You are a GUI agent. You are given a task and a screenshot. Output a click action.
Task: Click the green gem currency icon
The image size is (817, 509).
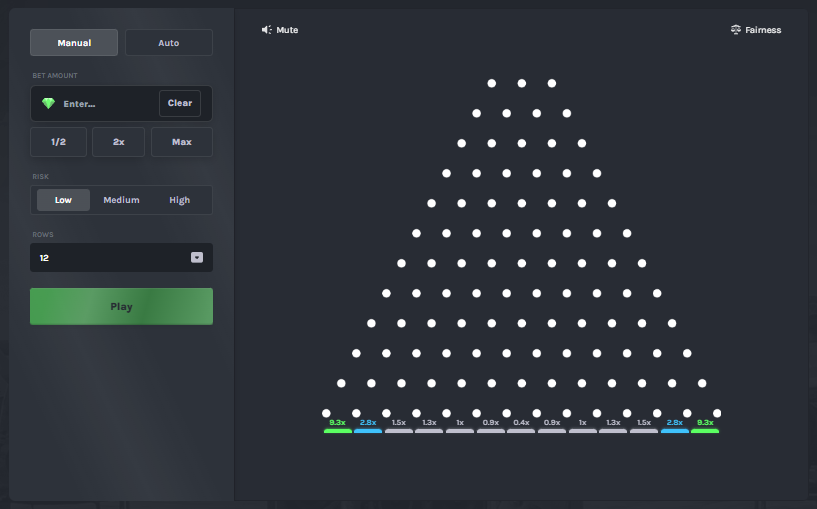pos(48,104)
